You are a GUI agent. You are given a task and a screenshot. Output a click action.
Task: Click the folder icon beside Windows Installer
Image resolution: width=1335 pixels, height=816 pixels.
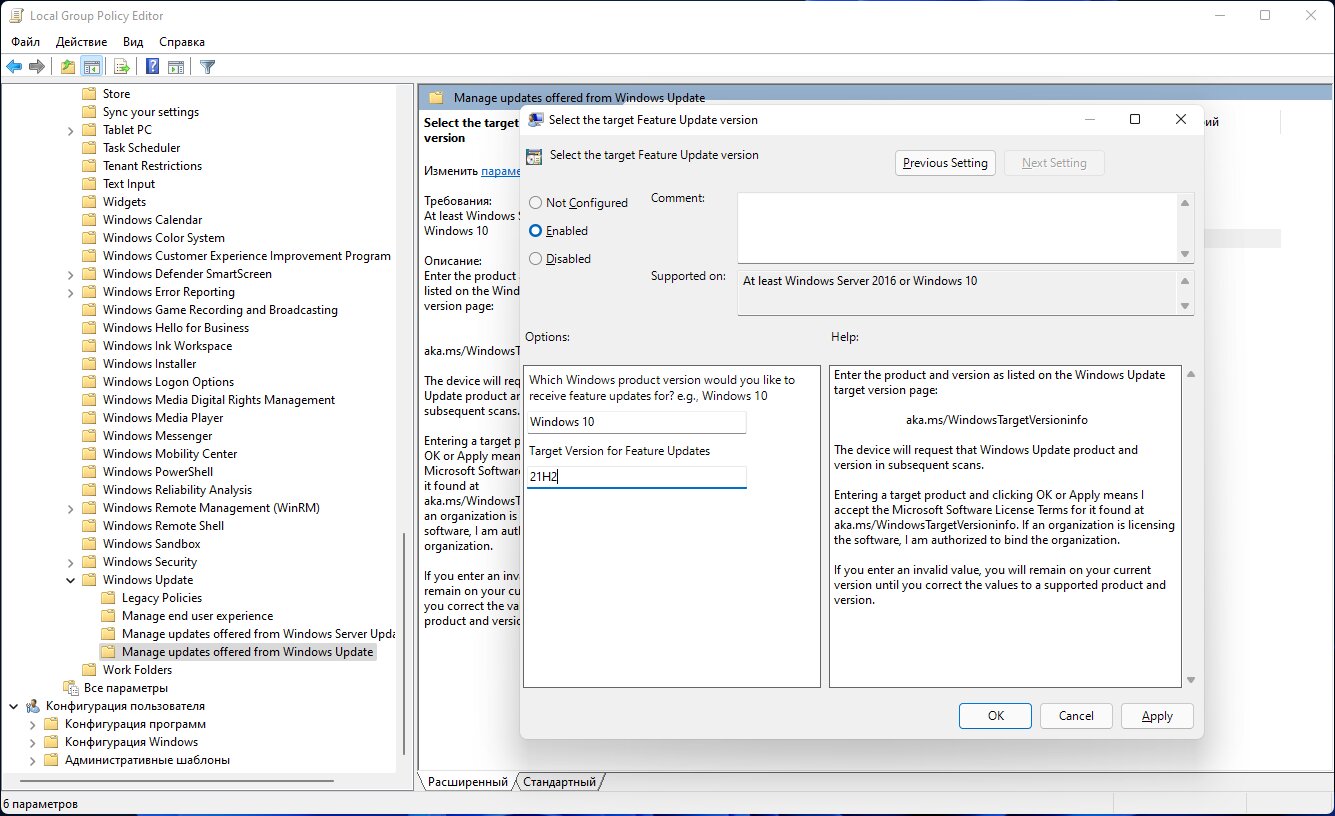pos(89,364)
